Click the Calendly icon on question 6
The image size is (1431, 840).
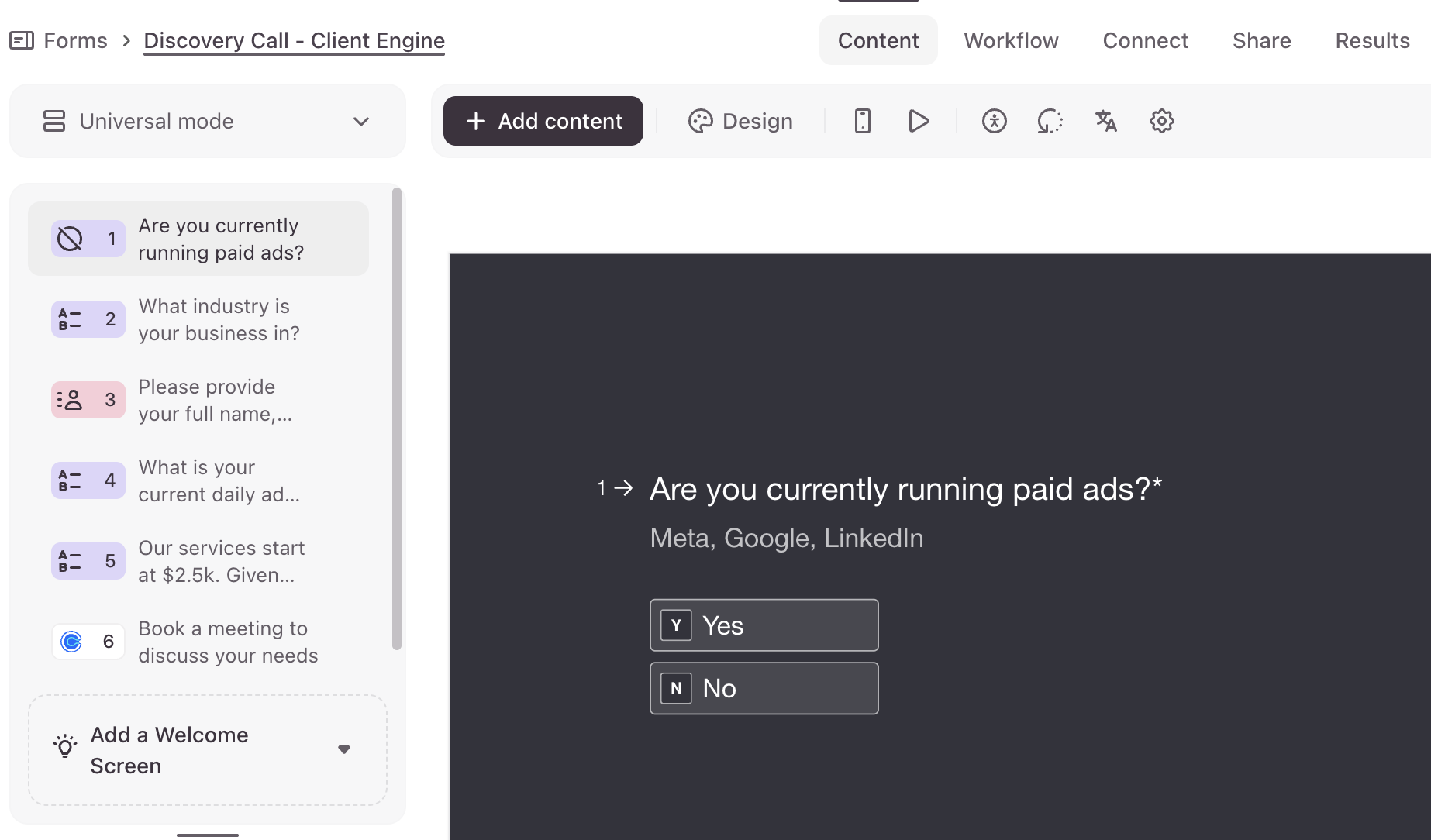(71, 642)
